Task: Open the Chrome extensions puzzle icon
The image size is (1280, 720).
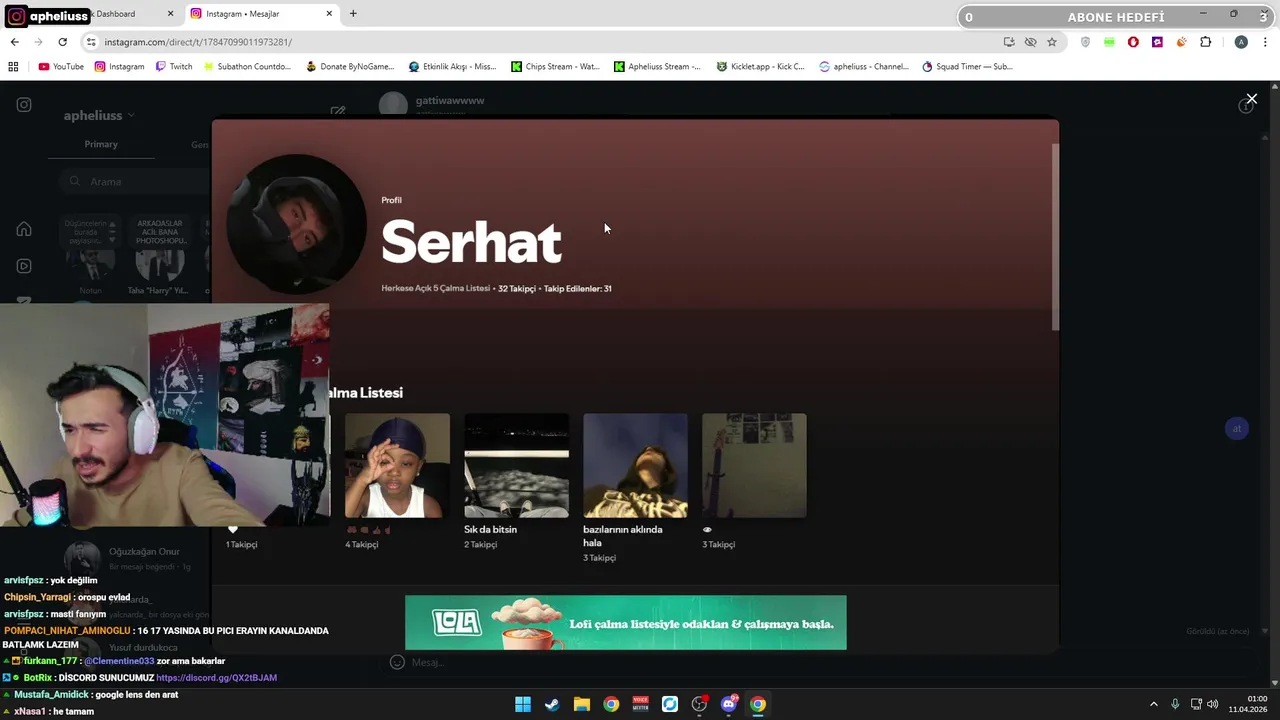Action: [1205, 42]
